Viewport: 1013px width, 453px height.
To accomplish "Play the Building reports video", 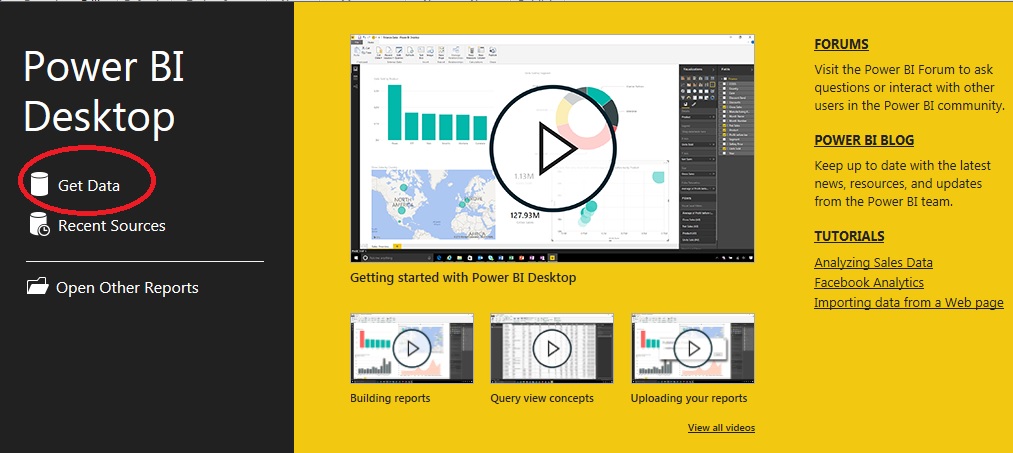I will pos(412,348).
